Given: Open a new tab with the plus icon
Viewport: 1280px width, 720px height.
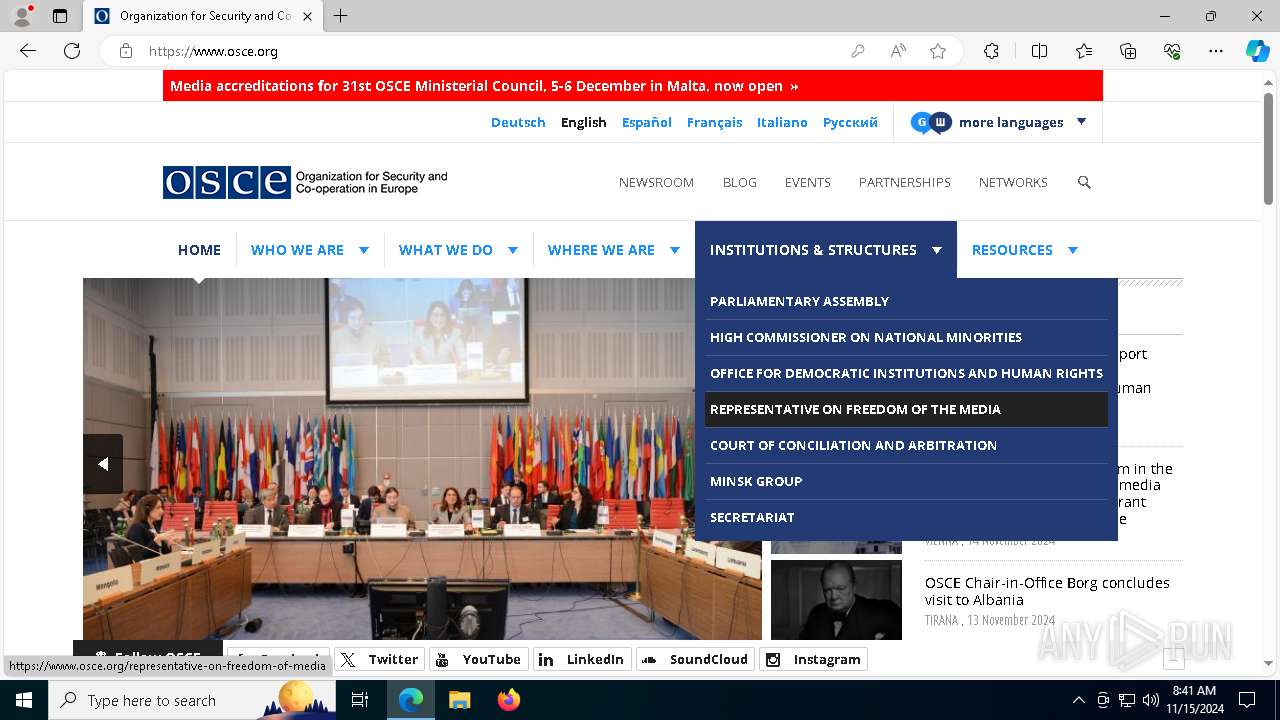Looking at the screenshot, I should point(341,16).
